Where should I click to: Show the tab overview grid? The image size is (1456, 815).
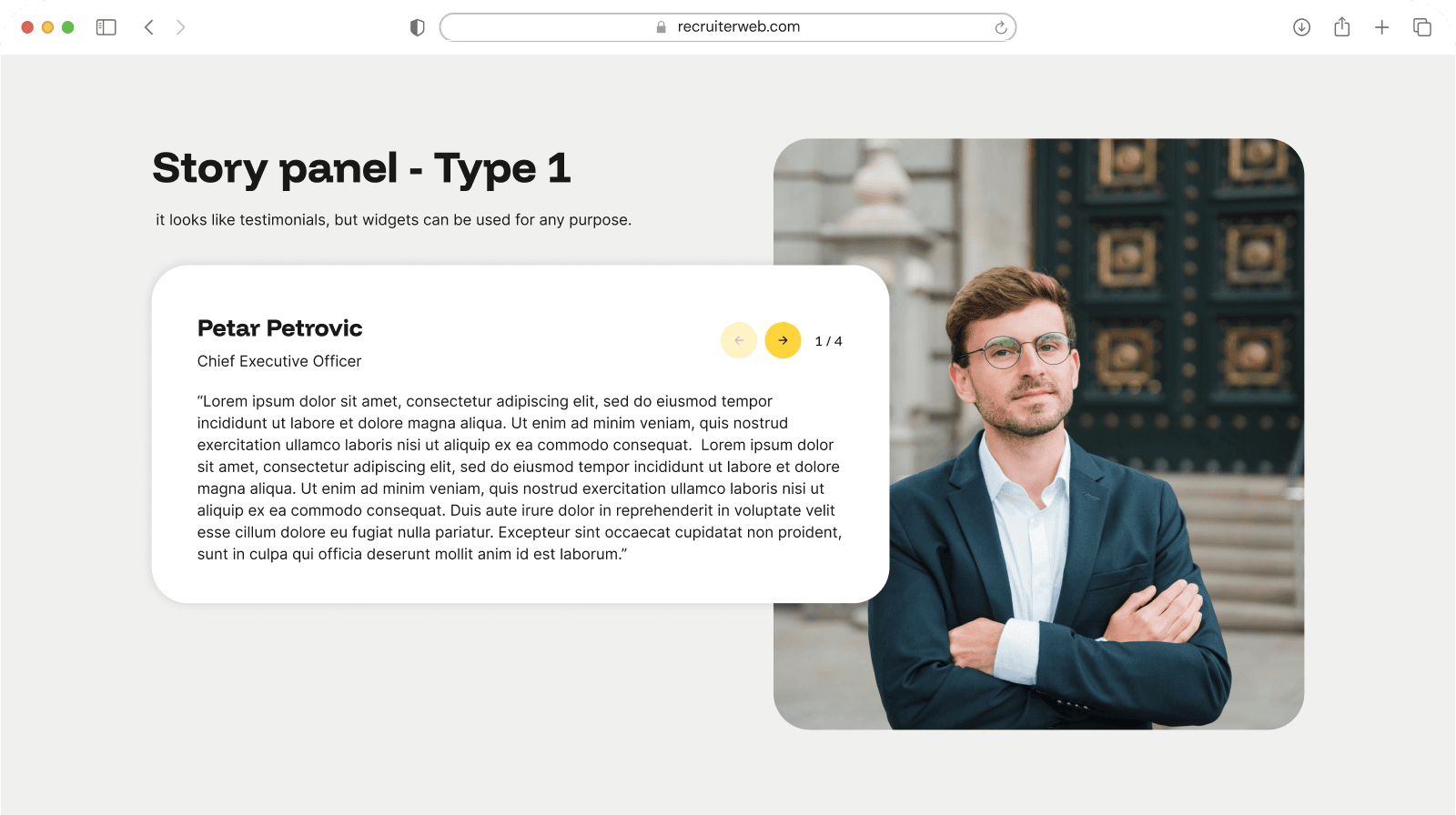[x=1421, y=27]
